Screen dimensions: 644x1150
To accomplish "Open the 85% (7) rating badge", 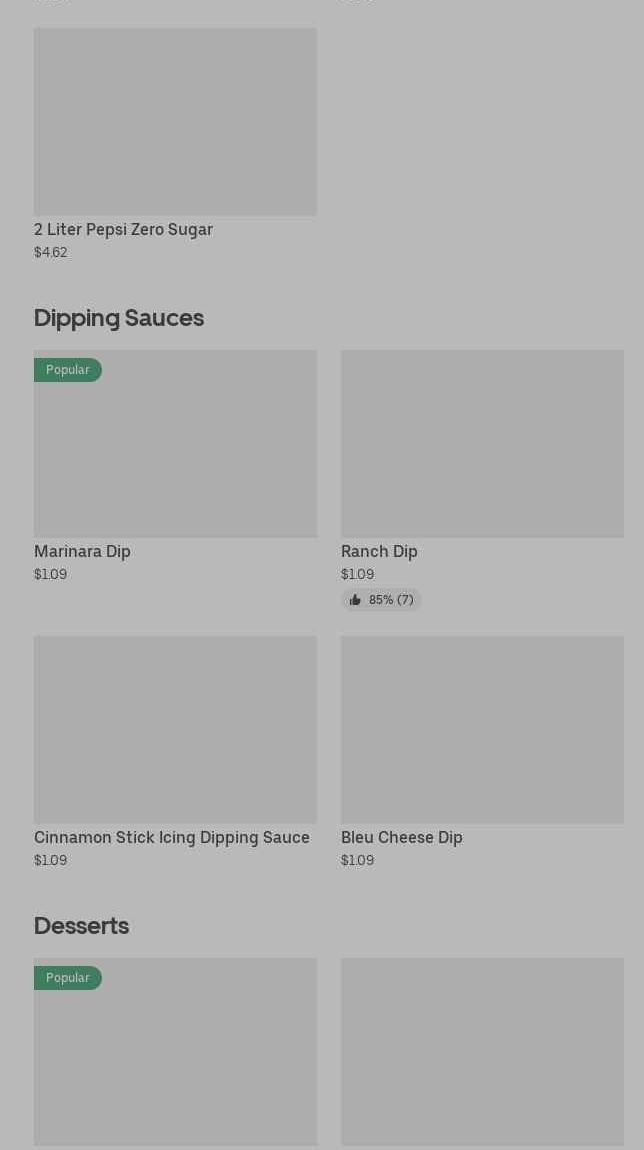I will point(381,600).
